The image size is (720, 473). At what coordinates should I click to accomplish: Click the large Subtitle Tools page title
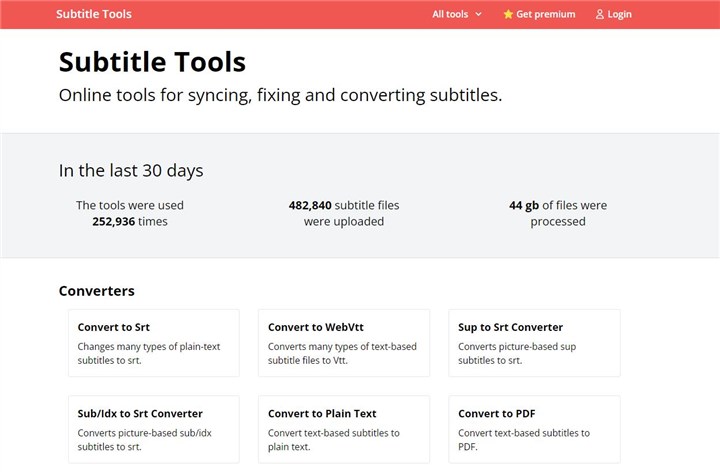pyautogui.click(x=152, y=62)
